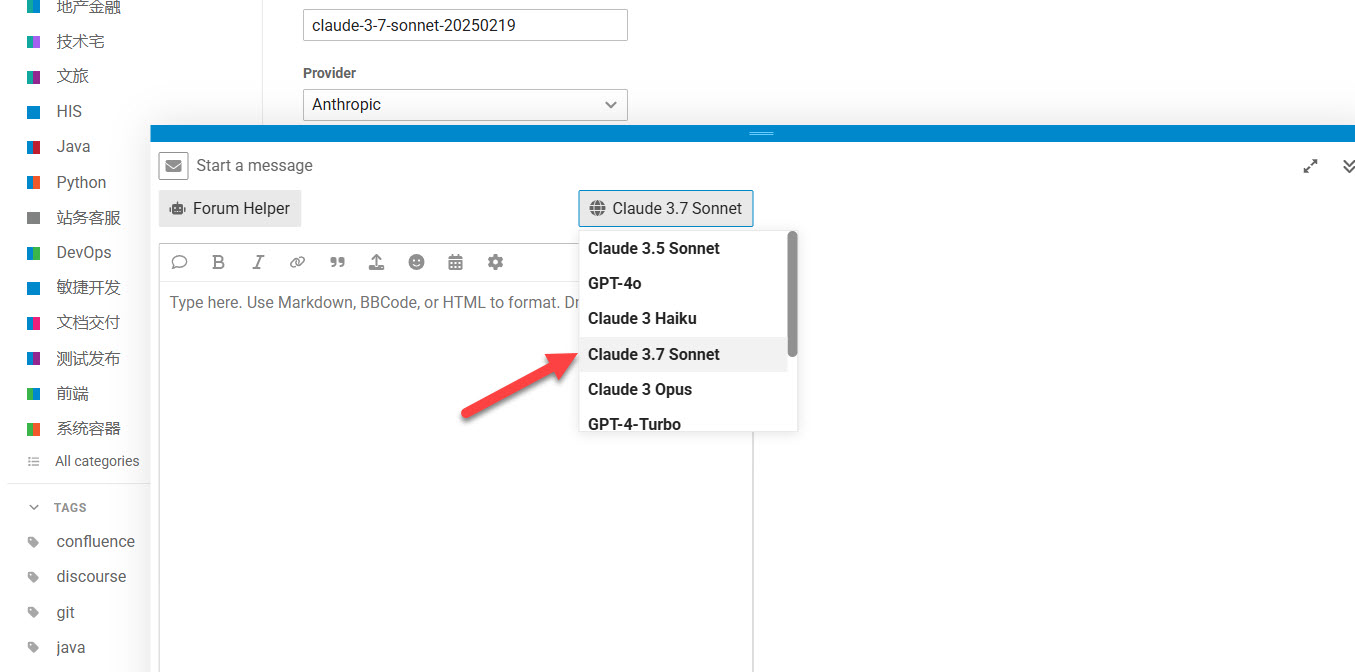Focus the message body text area

tap(455, 476)
